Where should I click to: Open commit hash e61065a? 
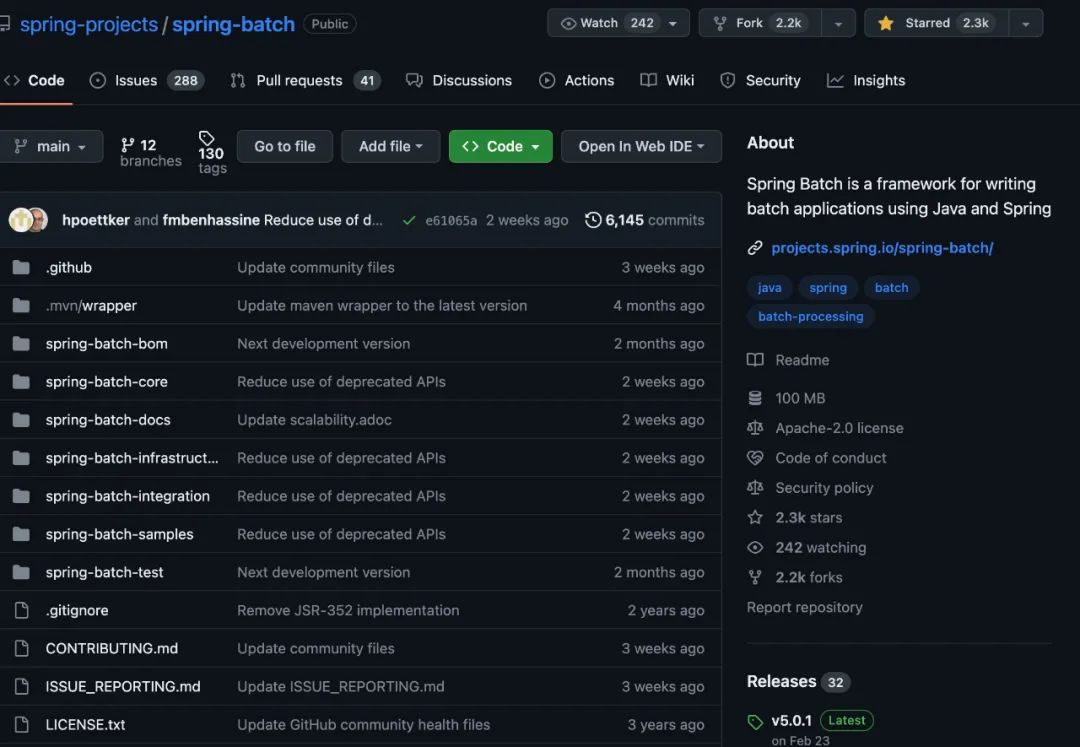(451, 220)
